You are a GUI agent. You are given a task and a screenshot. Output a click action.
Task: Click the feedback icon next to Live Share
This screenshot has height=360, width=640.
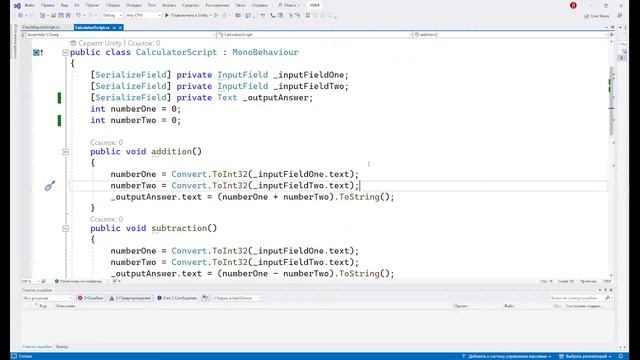tap(620, 16)
